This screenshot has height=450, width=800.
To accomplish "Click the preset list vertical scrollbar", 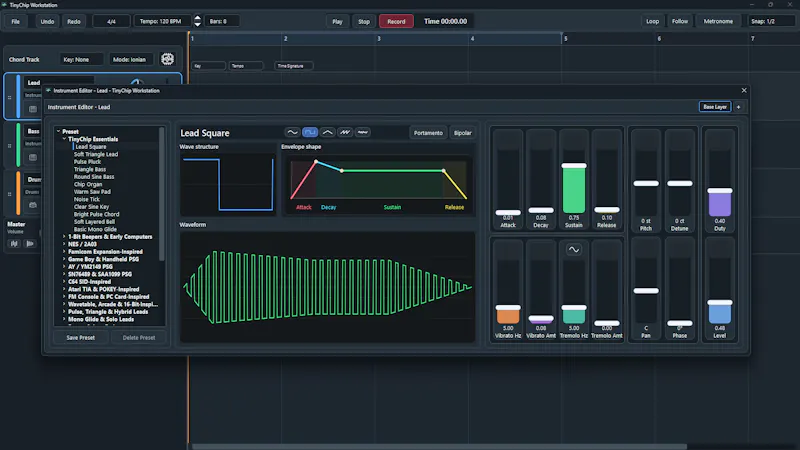I will tap(162, 194).
